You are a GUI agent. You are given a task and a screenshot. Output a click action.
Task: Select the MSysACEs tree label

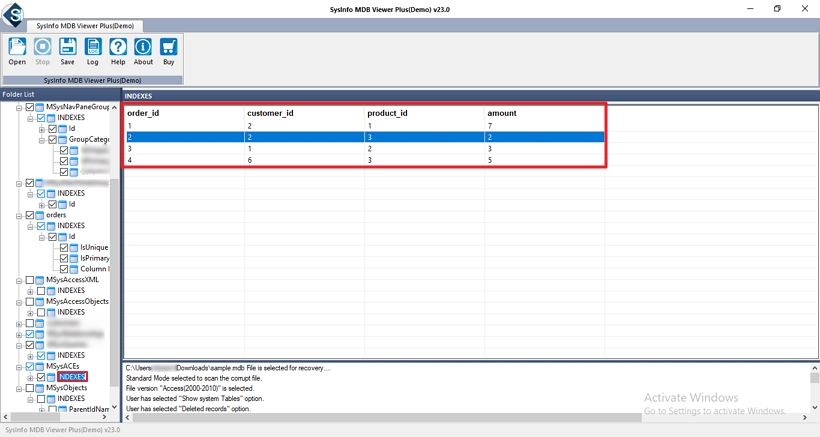(x=62, y=366)
